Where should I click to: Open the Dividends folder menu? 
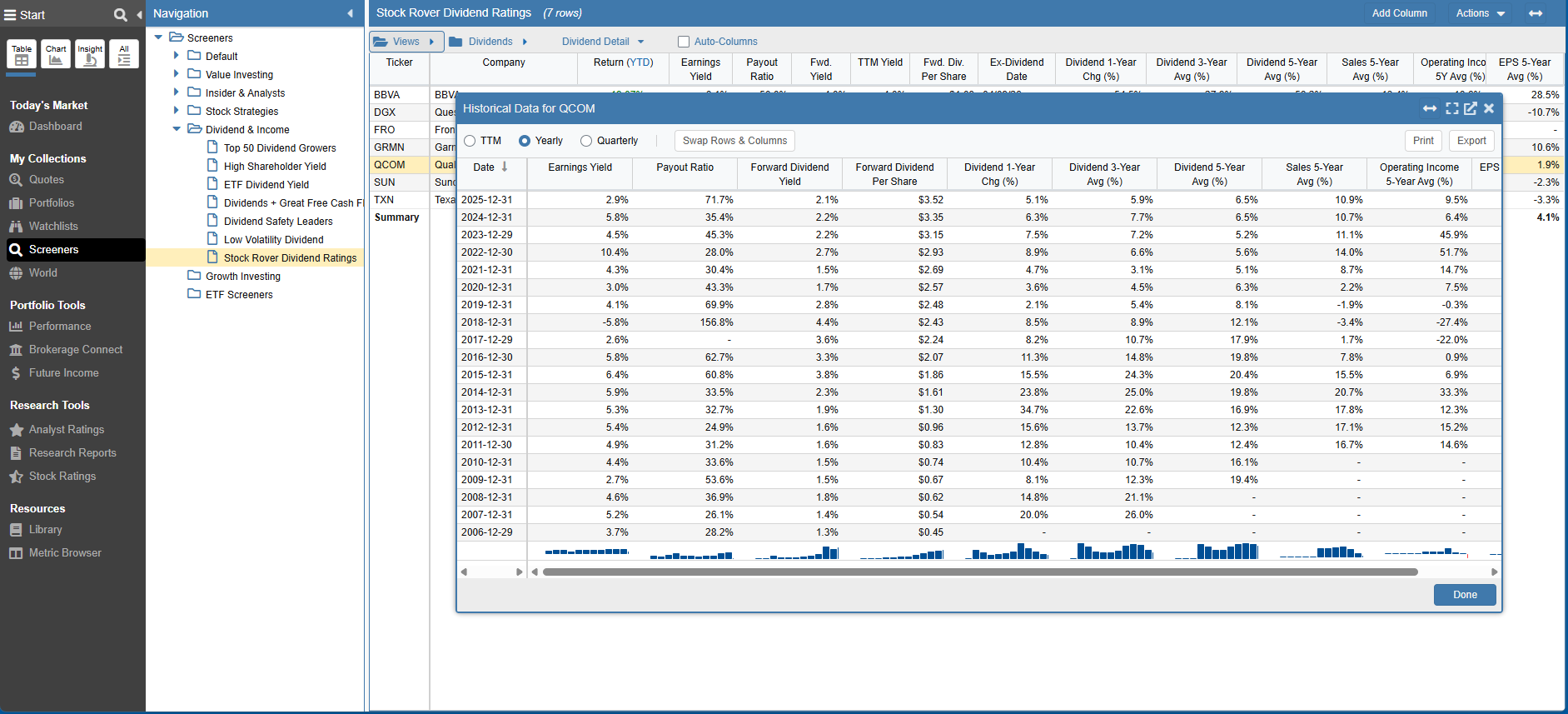pyautogui.click(x=489, y=42)
